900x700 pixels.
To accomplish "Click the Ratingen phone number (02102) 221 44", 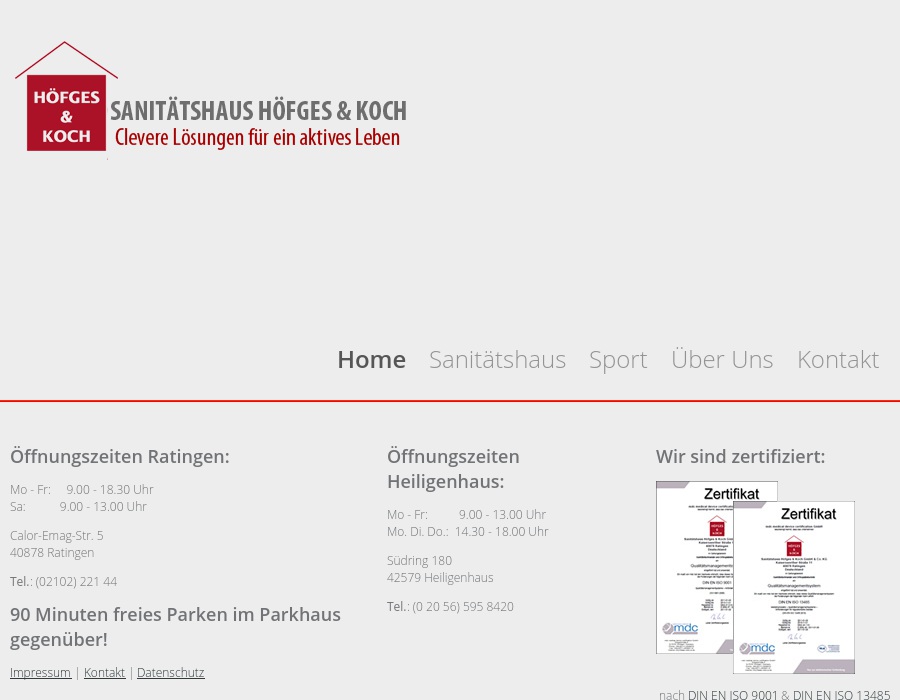I will point(76,582).
